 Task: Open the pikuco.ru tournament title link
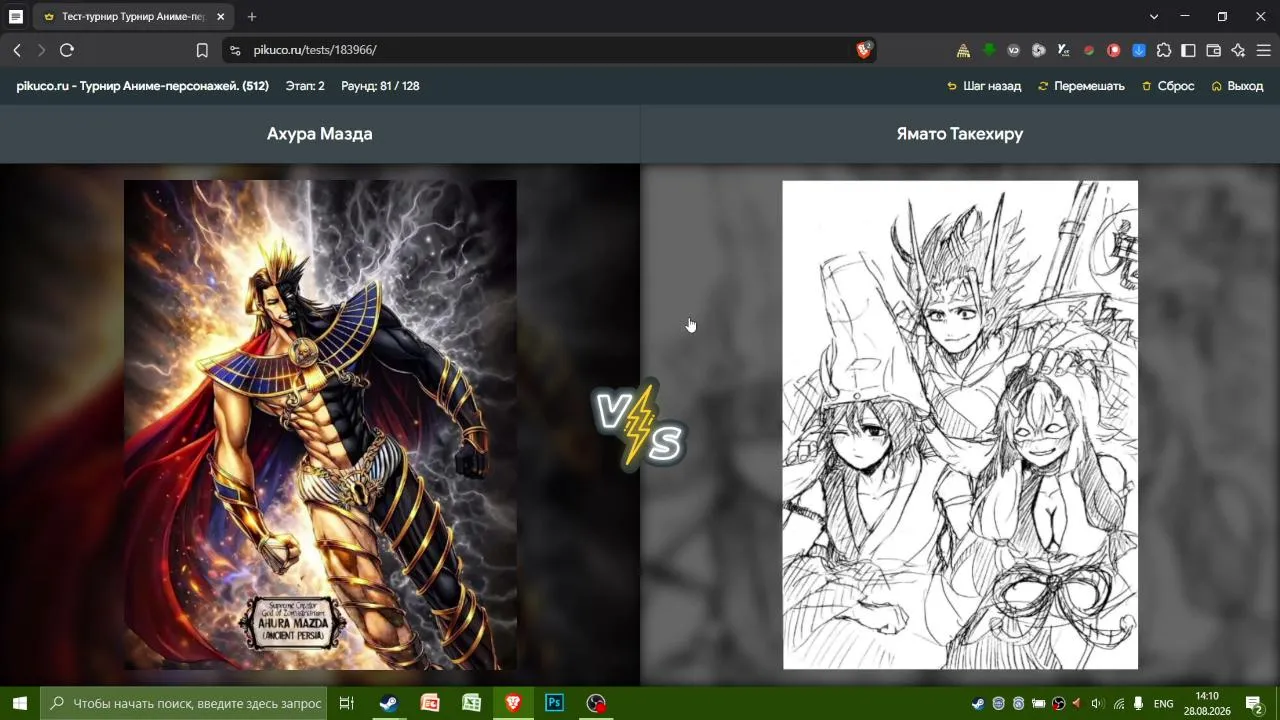(x=142, y=86)
